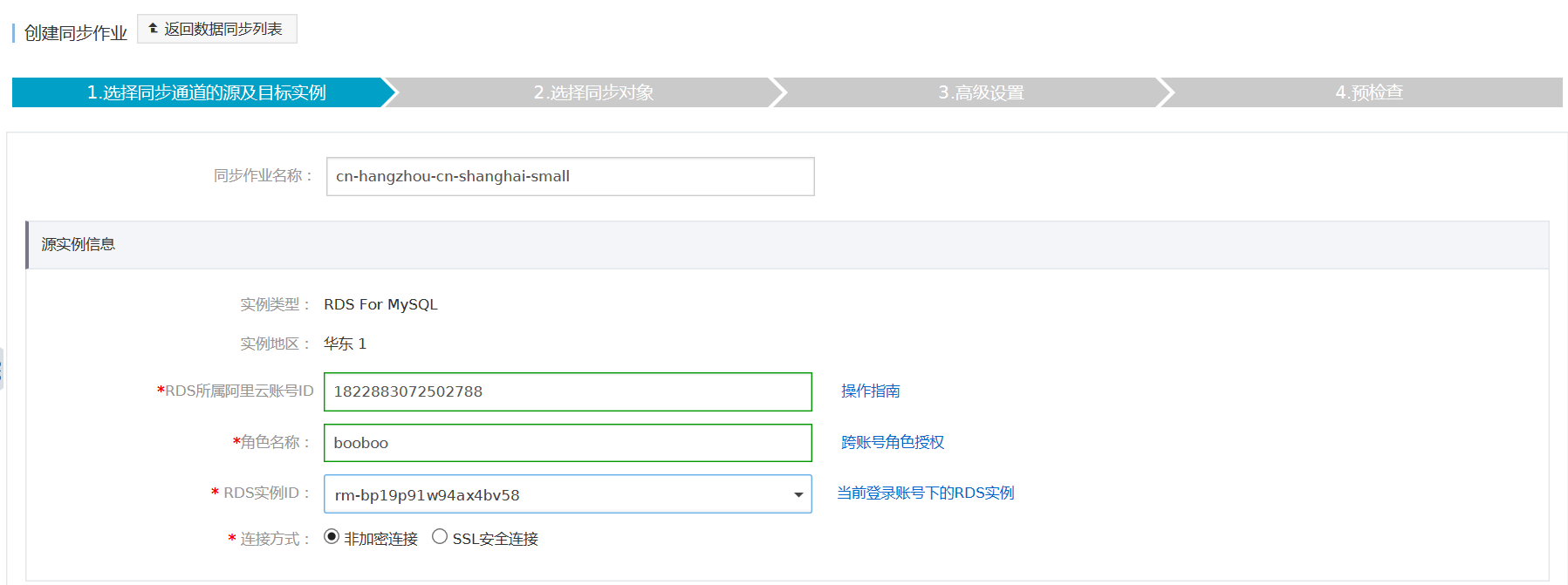Focus the 角色名称 field containing booboo
This screenshot has width=1568, height=585.
[x=567, y=443]
